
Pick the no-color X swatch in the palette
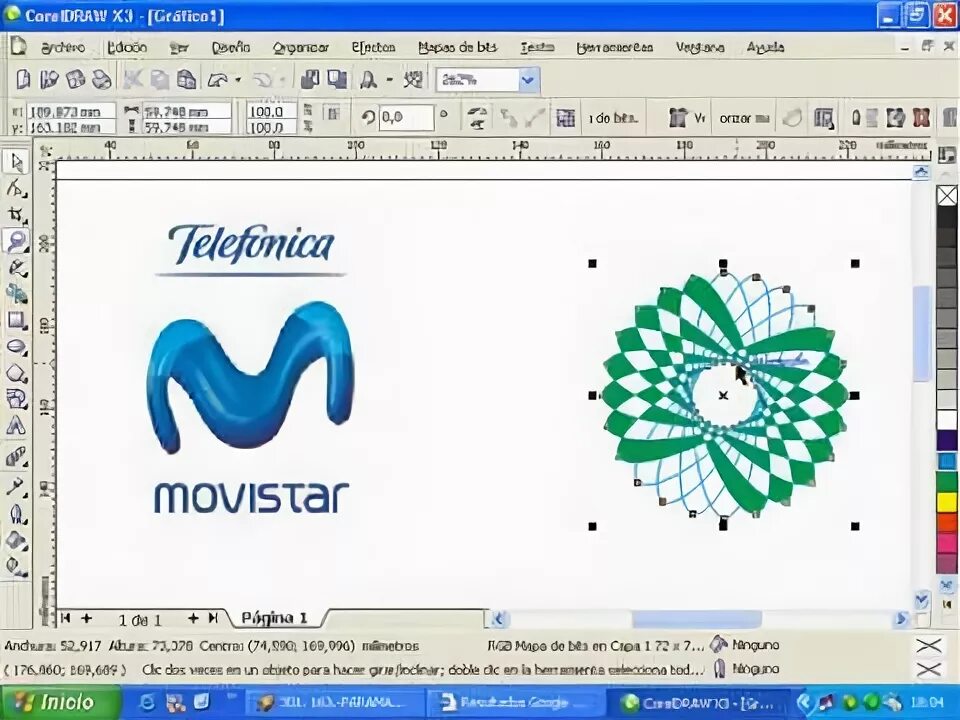947,196
